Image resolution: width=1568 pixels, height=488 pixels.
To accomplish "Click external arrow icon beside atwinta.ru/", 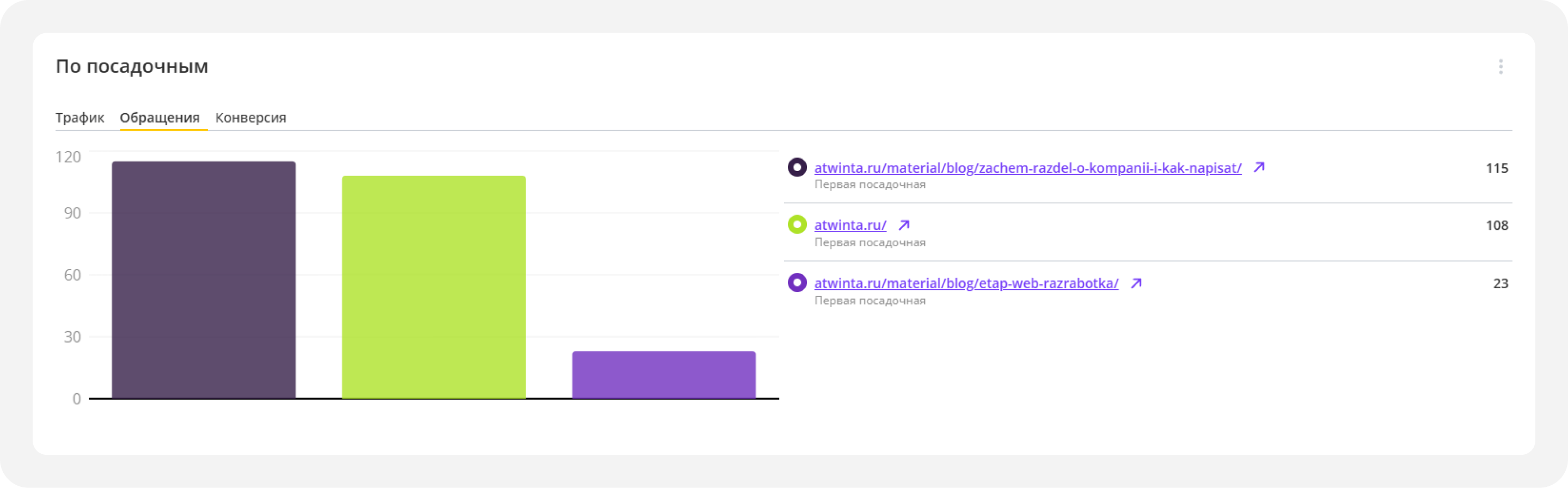I will click(904, 225).
